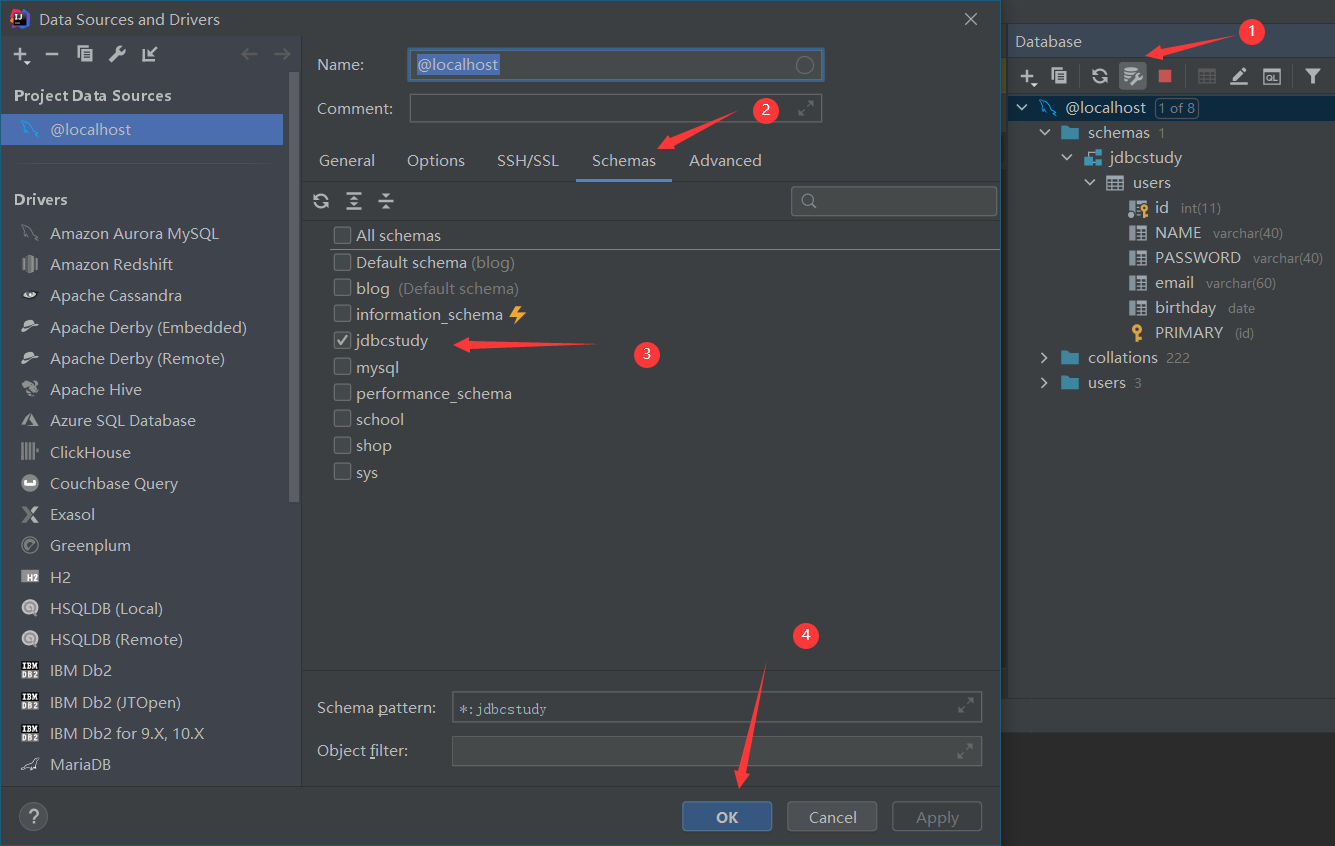This screenshot has width=1335, height=846.
Task: Click the back arrow in the dialog toolbar
Action: tap(250, 55)
